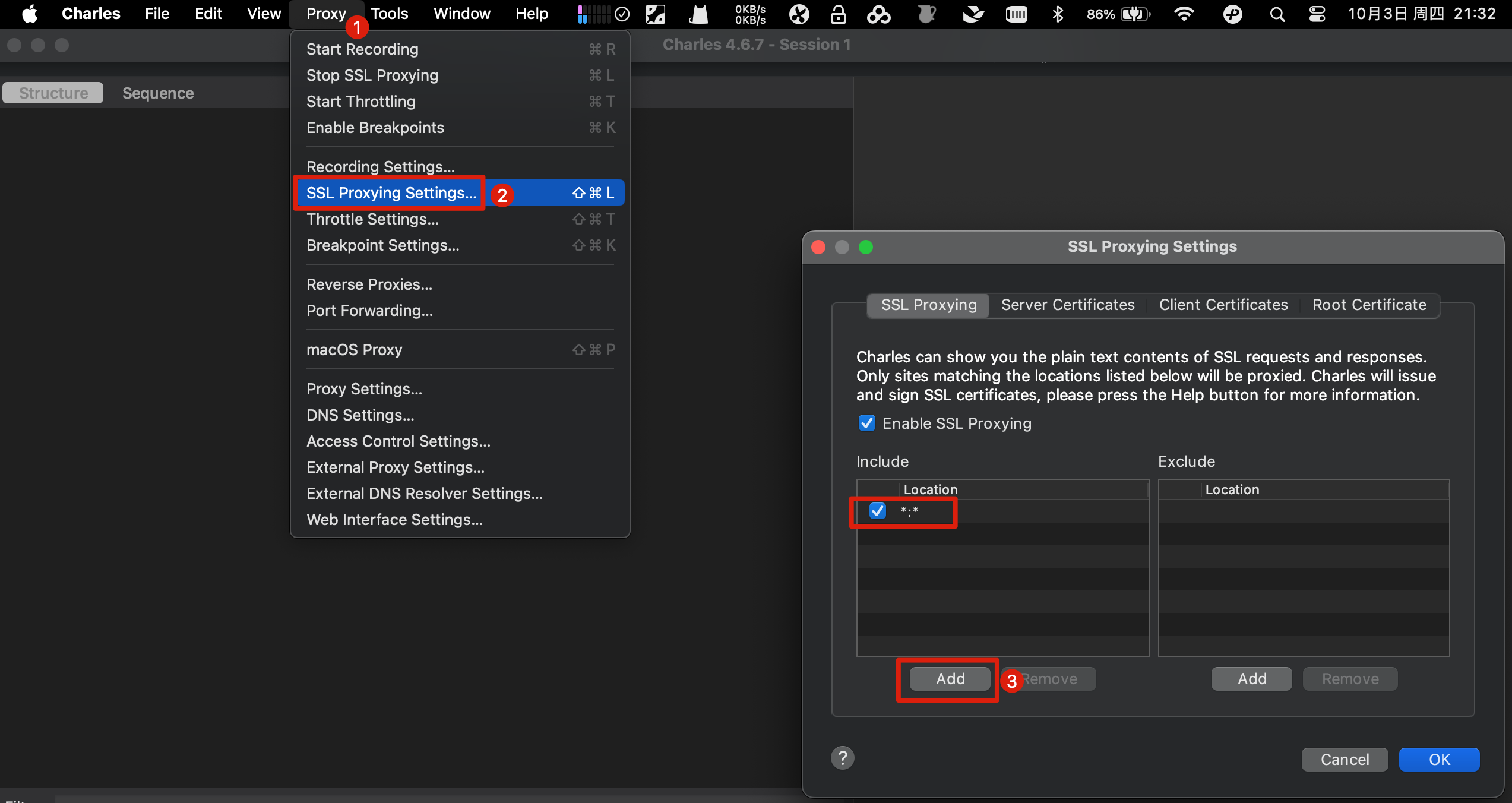Click Add under the Exclude list
Screen dimensions: 1512x803
1252,679
